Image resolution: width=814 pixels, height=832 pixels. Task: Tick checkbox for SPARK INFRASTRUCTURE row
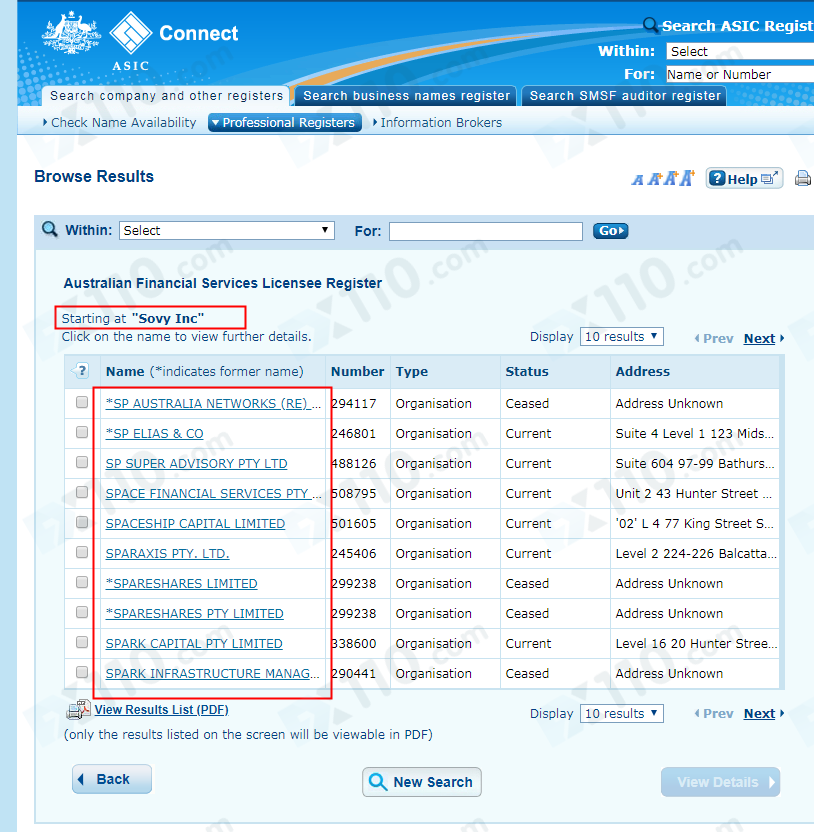click(82, 672)
